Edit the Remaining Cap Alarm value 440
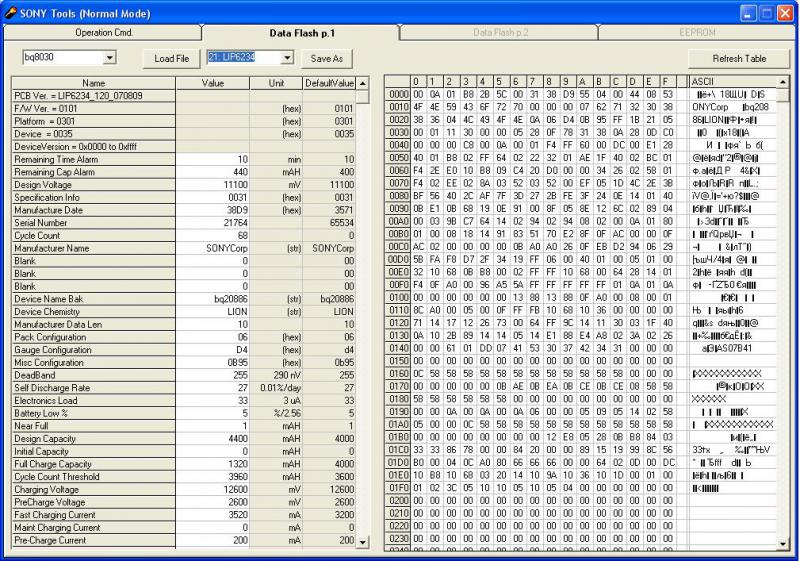The height and width of the screenshot is (561, 800). tap(213, 172)
